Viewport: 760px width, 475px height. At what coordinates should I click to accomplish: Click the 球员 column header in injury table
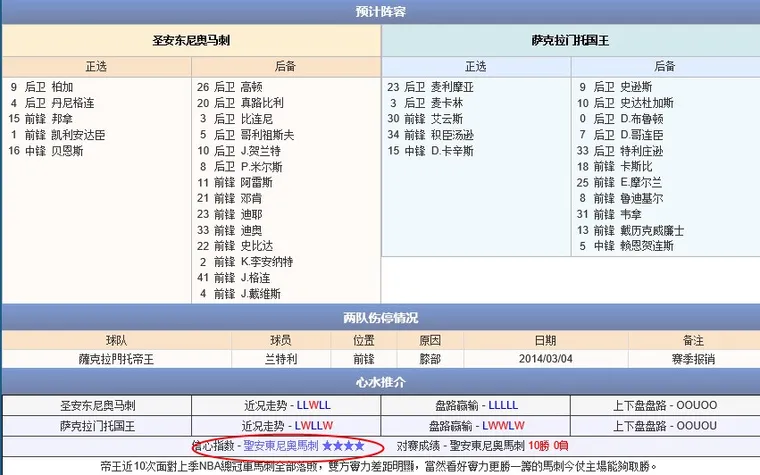tap(281, 341)
